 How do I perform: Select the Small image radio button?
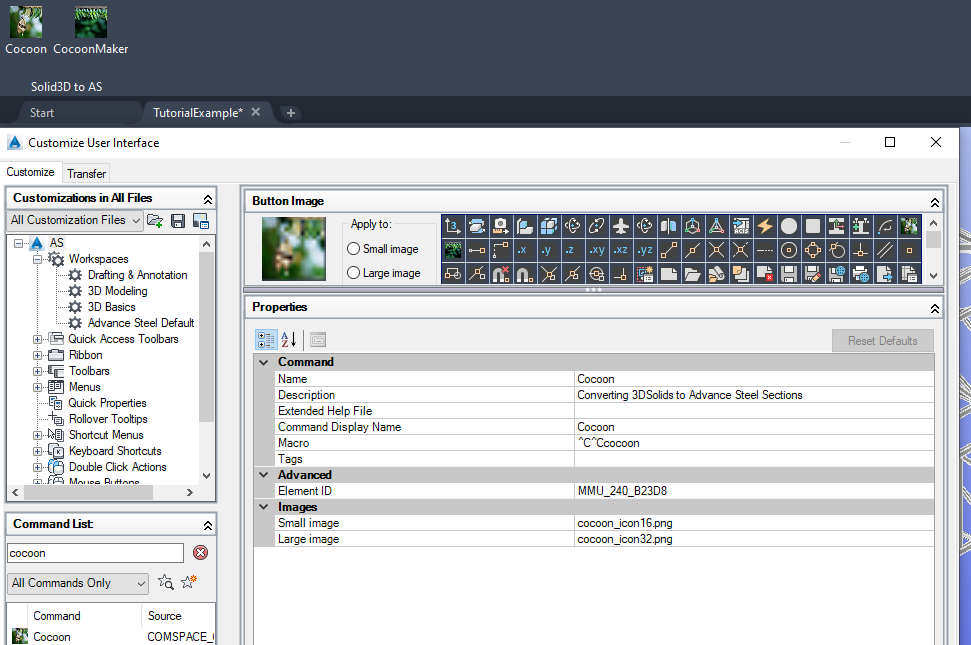(354, 249)
